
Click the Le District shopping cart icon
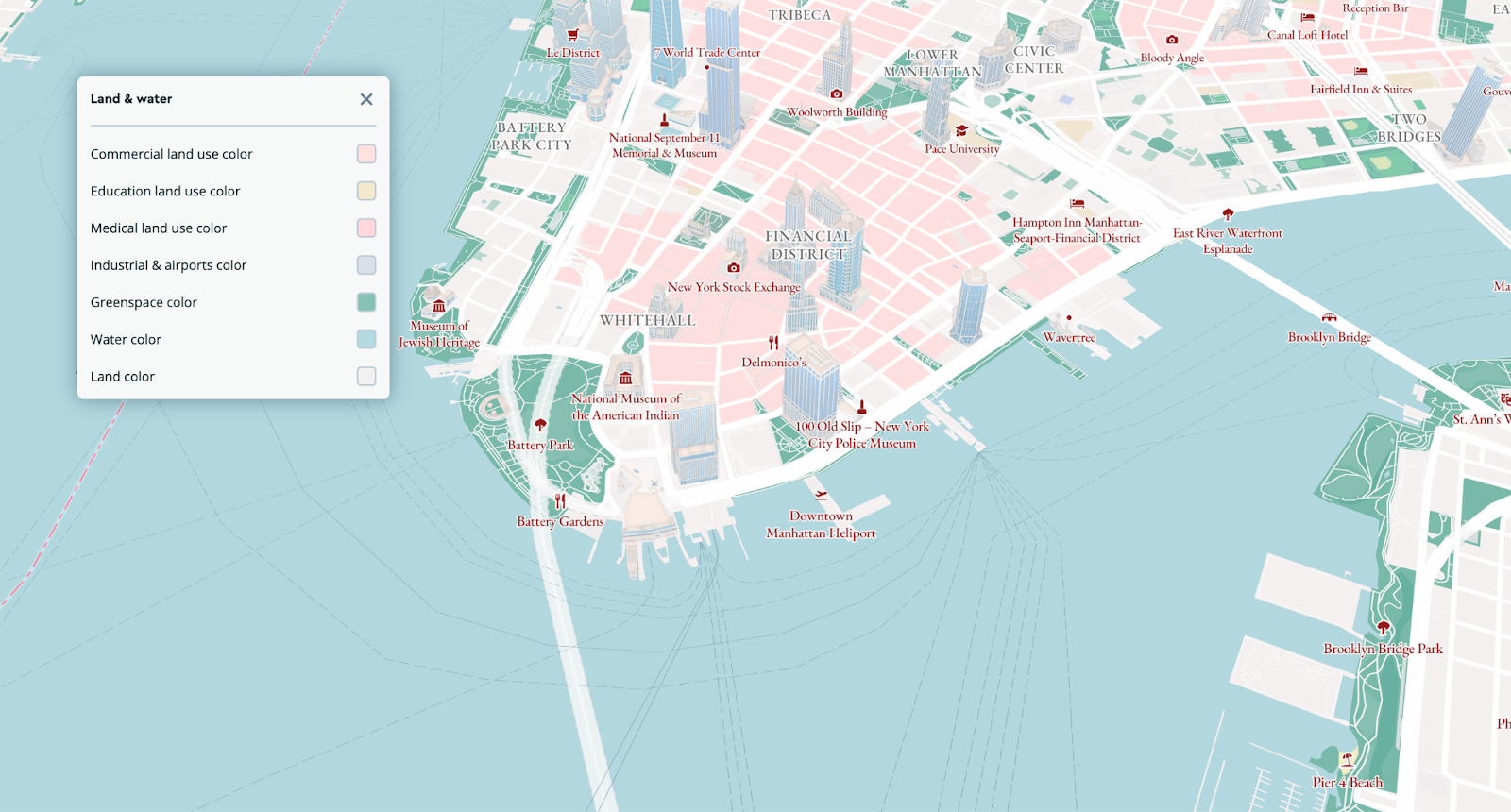tap(572, 35)
